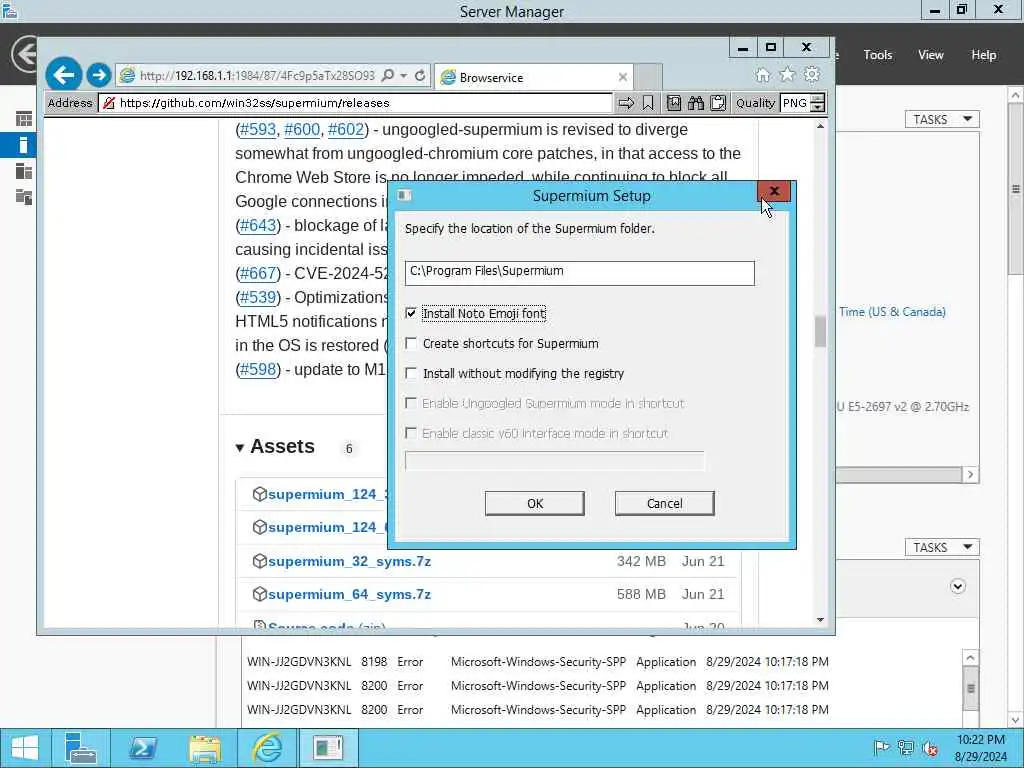Viewport: 1024px width, 768px height.
Task: Open issue link #598
Action: pos(258,369)
